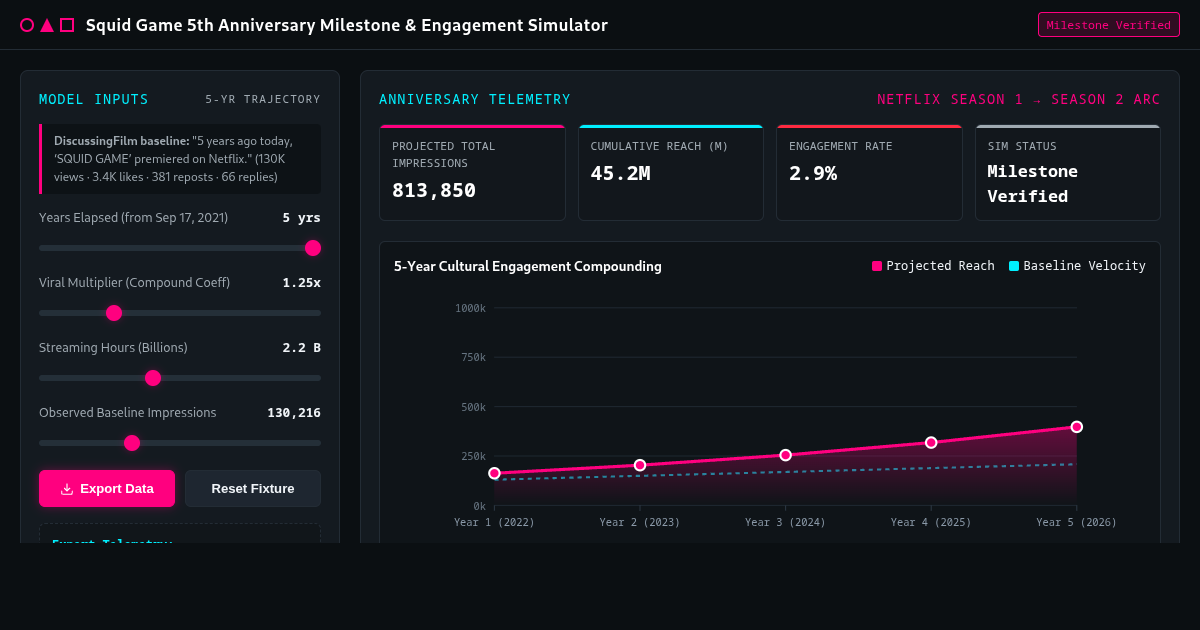Select the Year 2 (2023) chart data point
The height and width of the screenshot is (630, 1200).
pos(640,465)
